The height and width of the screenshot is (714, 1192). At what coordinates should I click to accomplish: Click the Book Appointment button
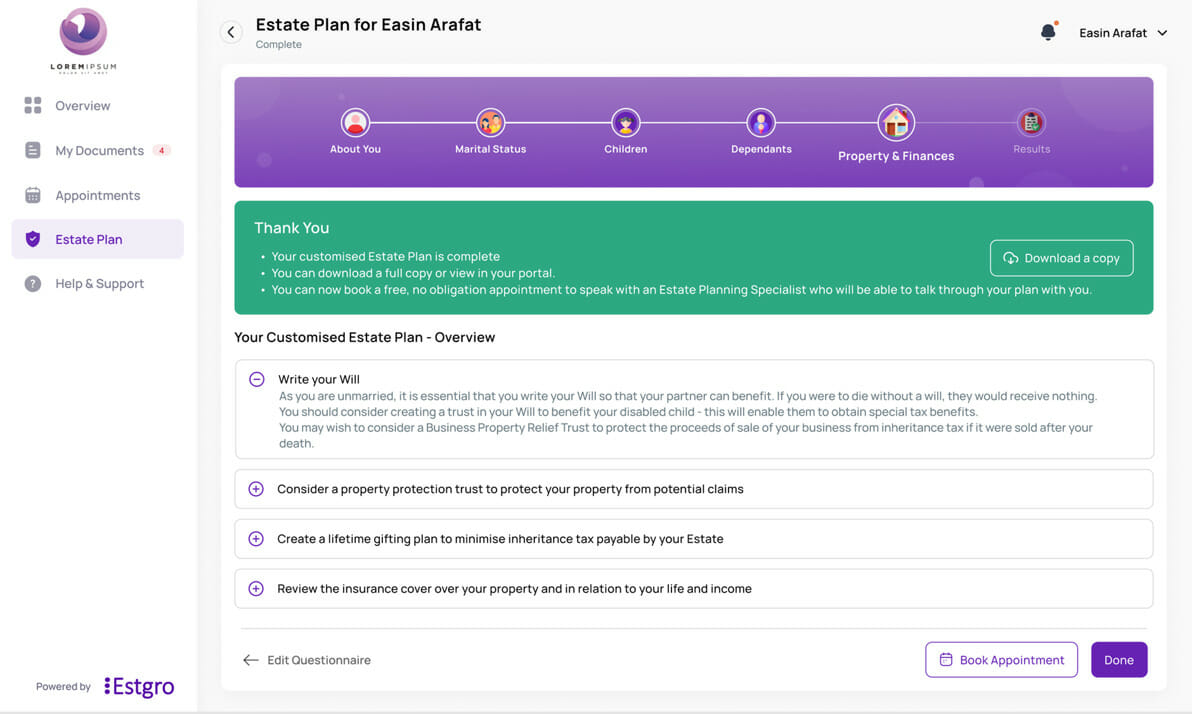tap(1001, 659)
